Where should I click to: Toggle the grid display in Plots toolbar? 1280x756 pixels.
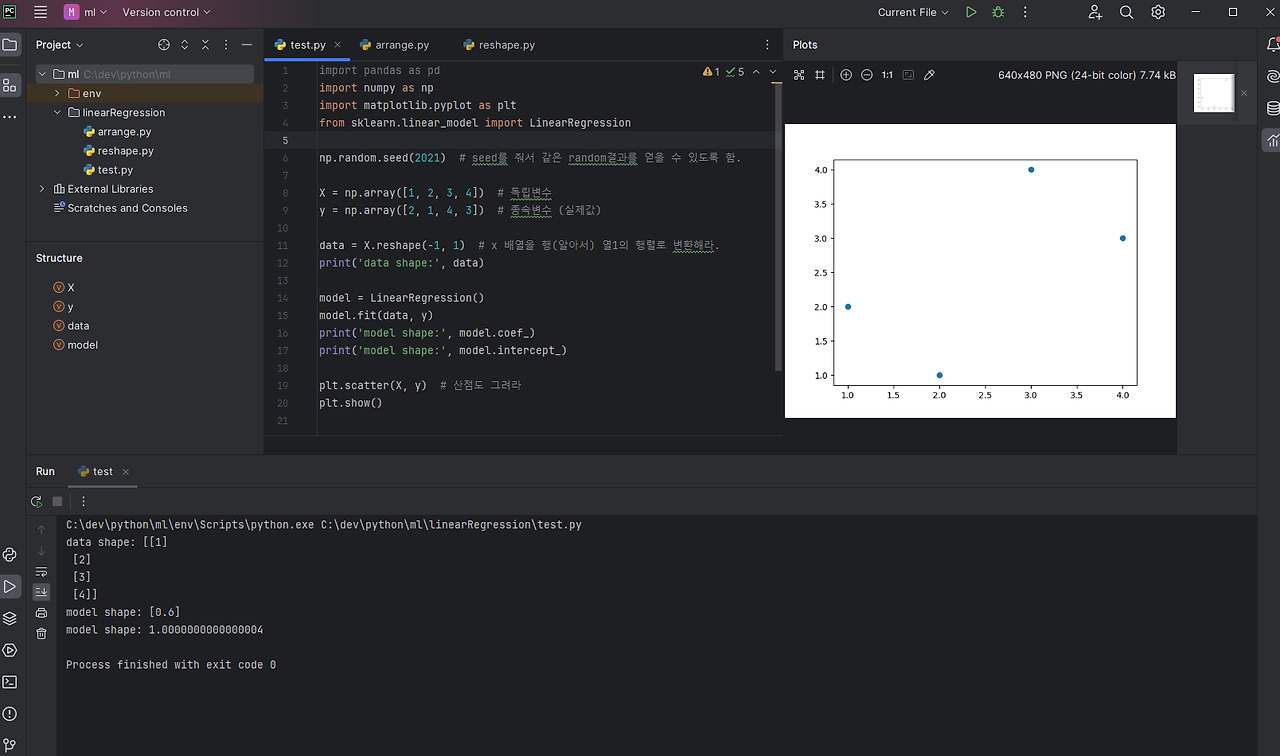point(820,75)
